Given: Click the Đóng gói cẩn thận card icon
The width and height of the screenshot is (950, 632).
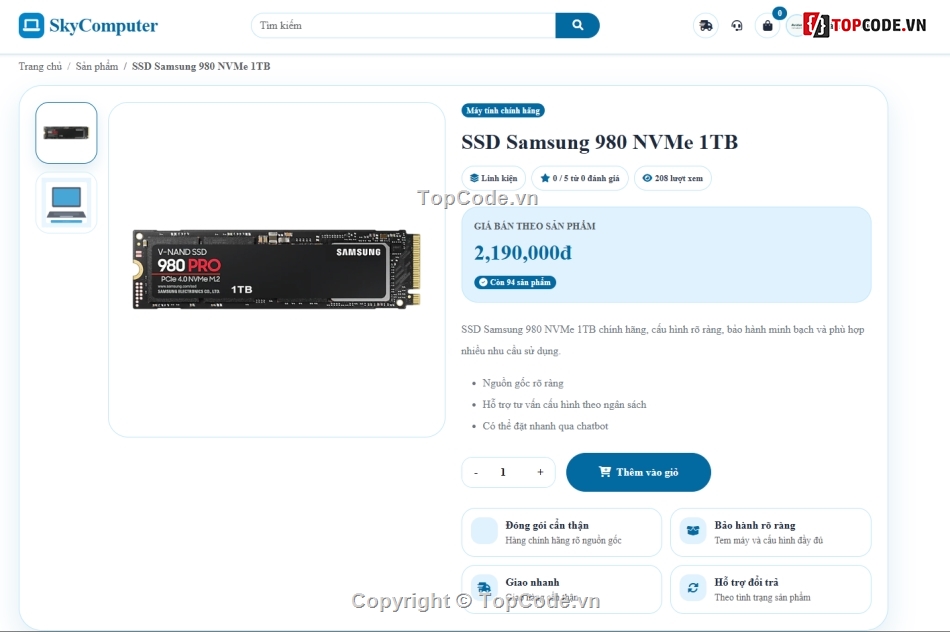Looking at the screenshot, I should (x=484, y=531).
